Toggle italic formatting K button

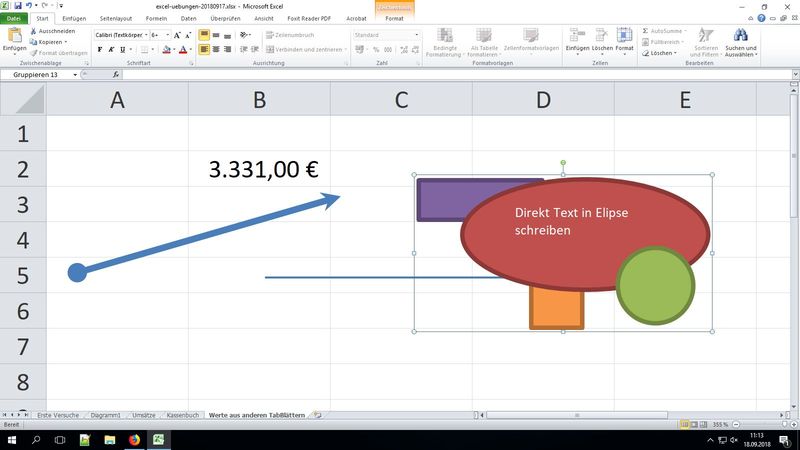pyautogui.click(x=112, y=49)
